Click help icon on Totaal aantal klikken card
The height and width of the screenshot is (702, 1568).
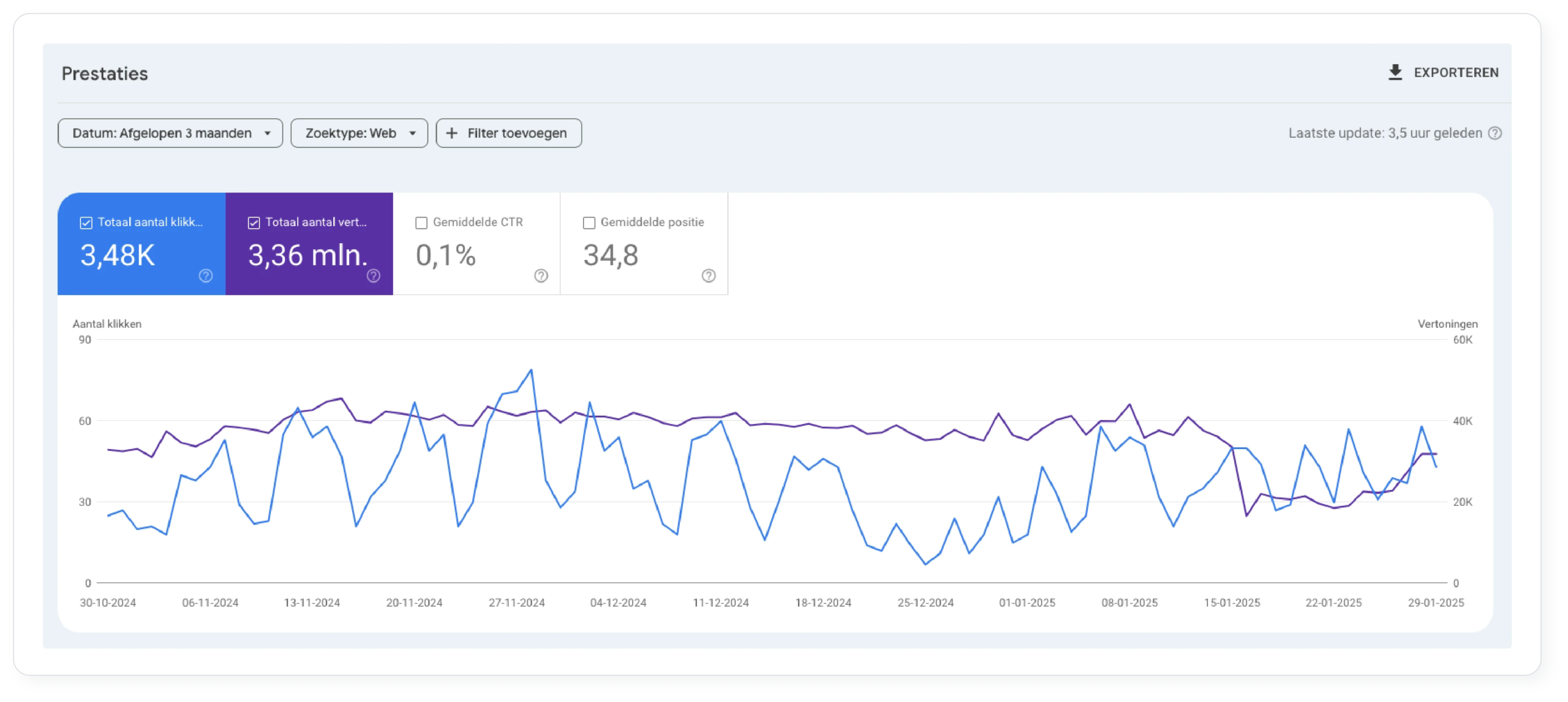[x=204, y=276]
